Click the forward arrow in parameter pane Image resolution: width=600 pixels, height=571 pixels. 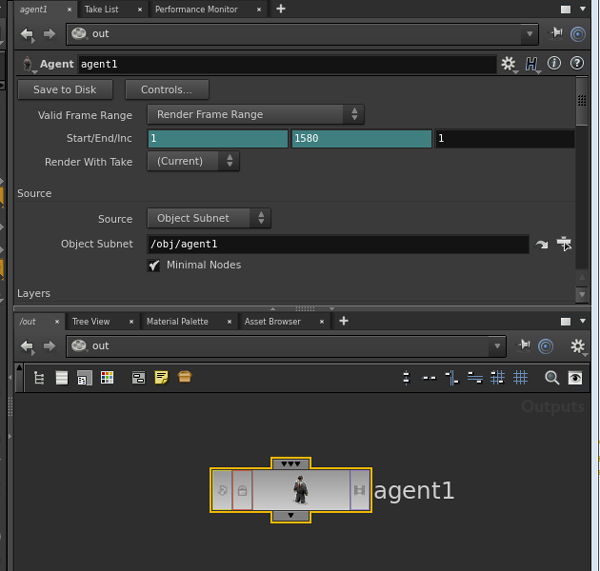[49, 34]
